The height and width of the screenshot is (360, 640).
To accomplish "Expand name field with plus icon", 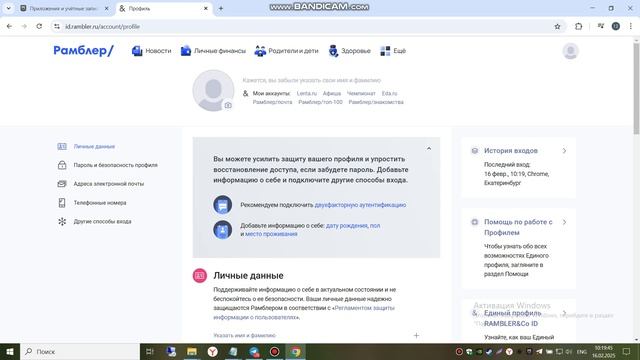I will [416, 336].
